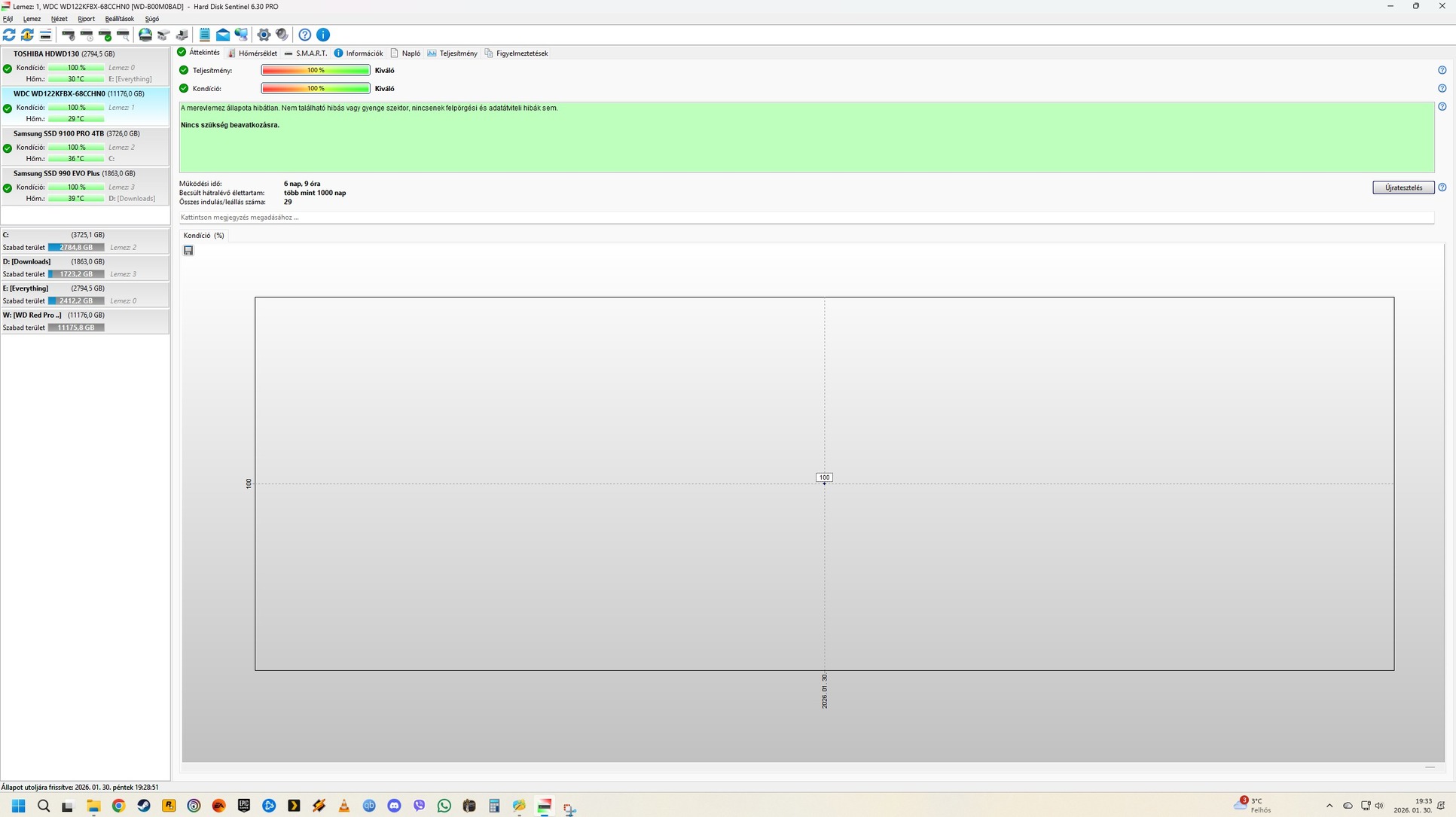Viewport: 1456px width, 817px height.
Task: Click the send report by email envelope icon
Action: (223, 35)
